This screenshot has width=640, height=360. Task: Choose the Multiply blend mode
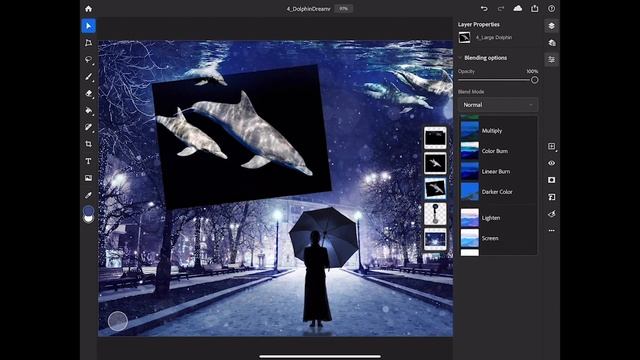(x=498, y=131)
